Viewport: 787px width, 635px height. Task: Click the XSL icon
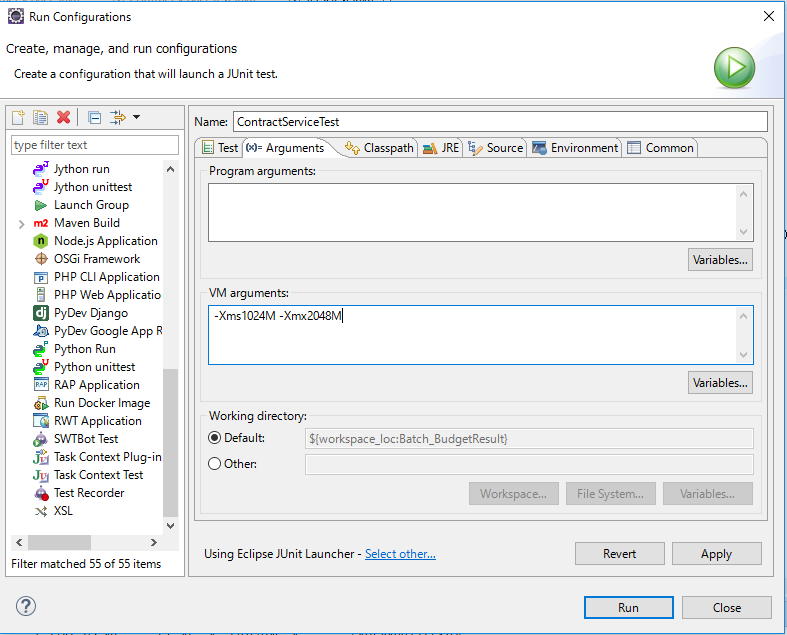tap(41, 512)
